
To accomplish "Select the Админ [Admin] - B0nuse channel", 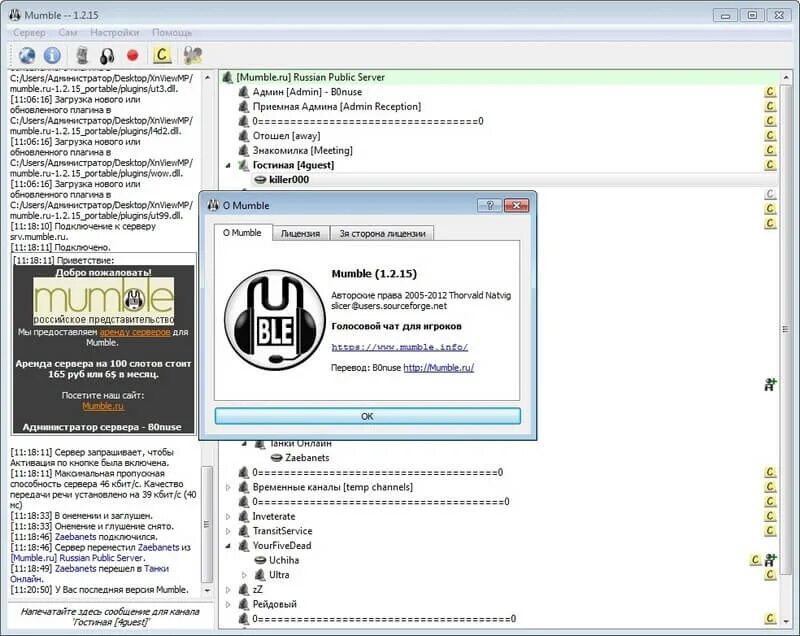I will tap(307, 92).
